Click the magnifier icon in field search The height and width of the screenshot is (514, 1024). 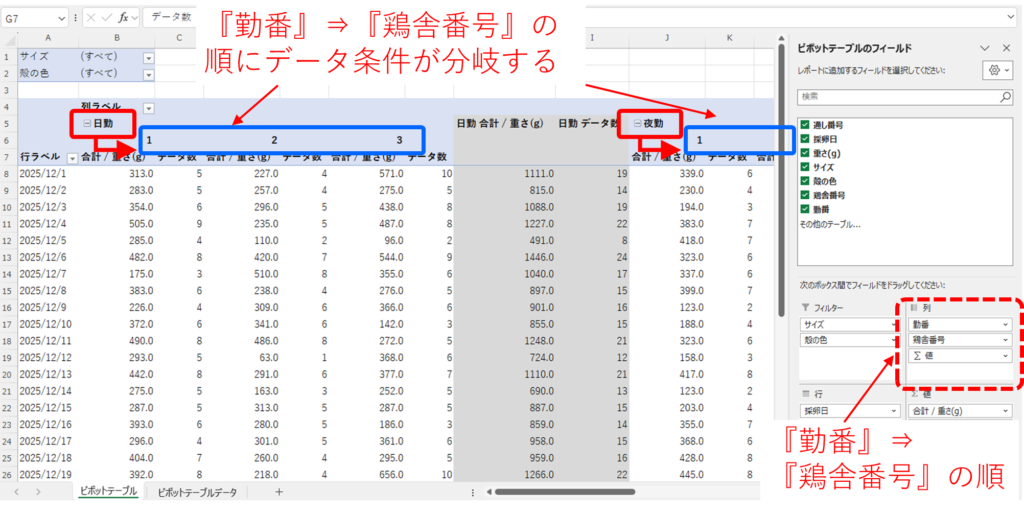[x=1005, y=97]
